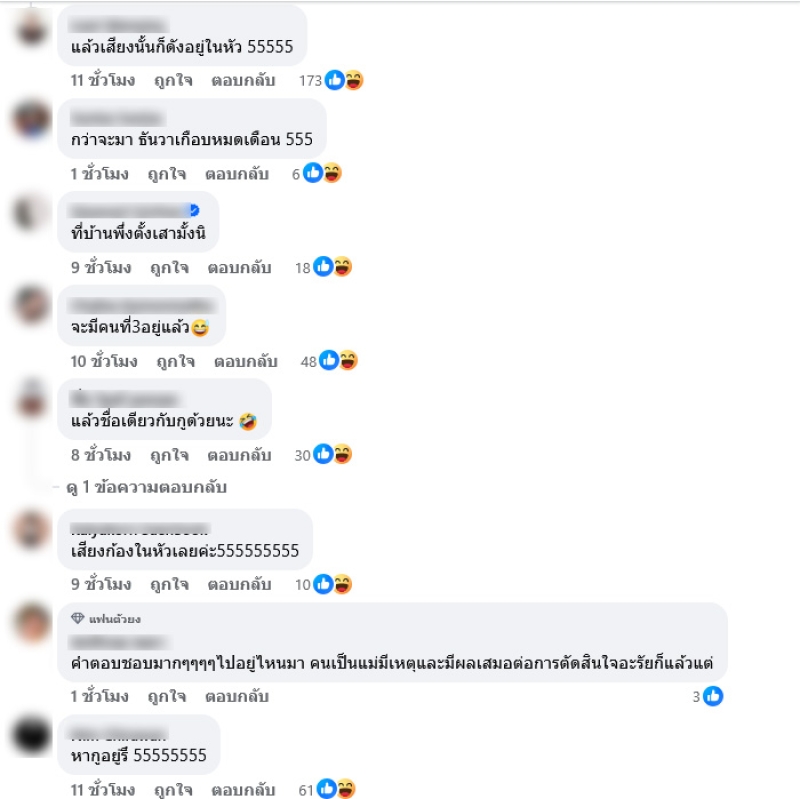The height and width of the screenshot is (799, 800).
Task: Click the verified badge next to the commenter name
Action: (194, 210)
